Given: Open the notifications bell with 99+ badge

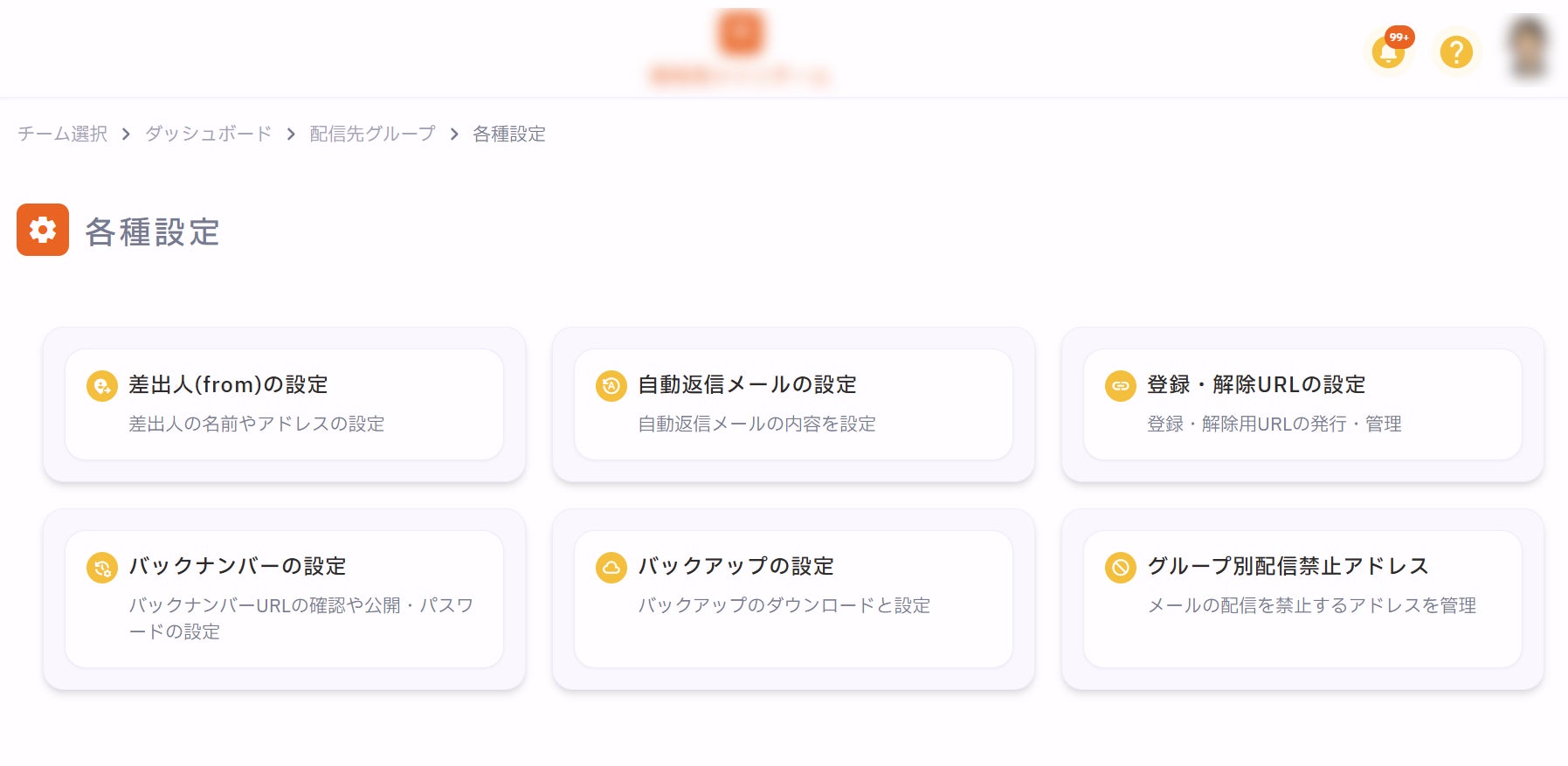Looking at the screenshot, I should tap(1388, 52).
